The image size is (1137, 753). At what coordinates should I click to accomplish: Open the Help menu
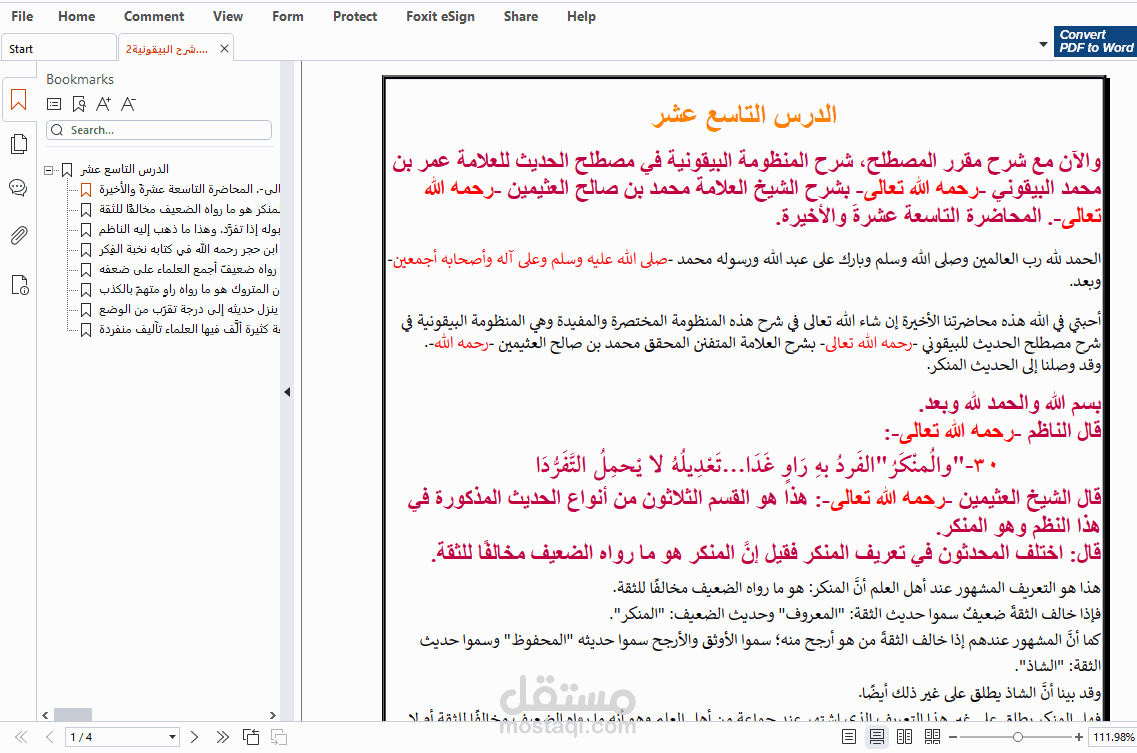581,16
